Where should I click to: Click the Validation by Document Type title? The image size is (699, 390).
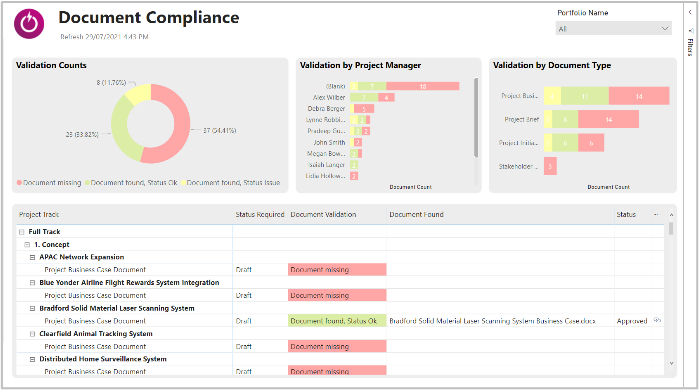pyautogui.click(x=552, y=65)
